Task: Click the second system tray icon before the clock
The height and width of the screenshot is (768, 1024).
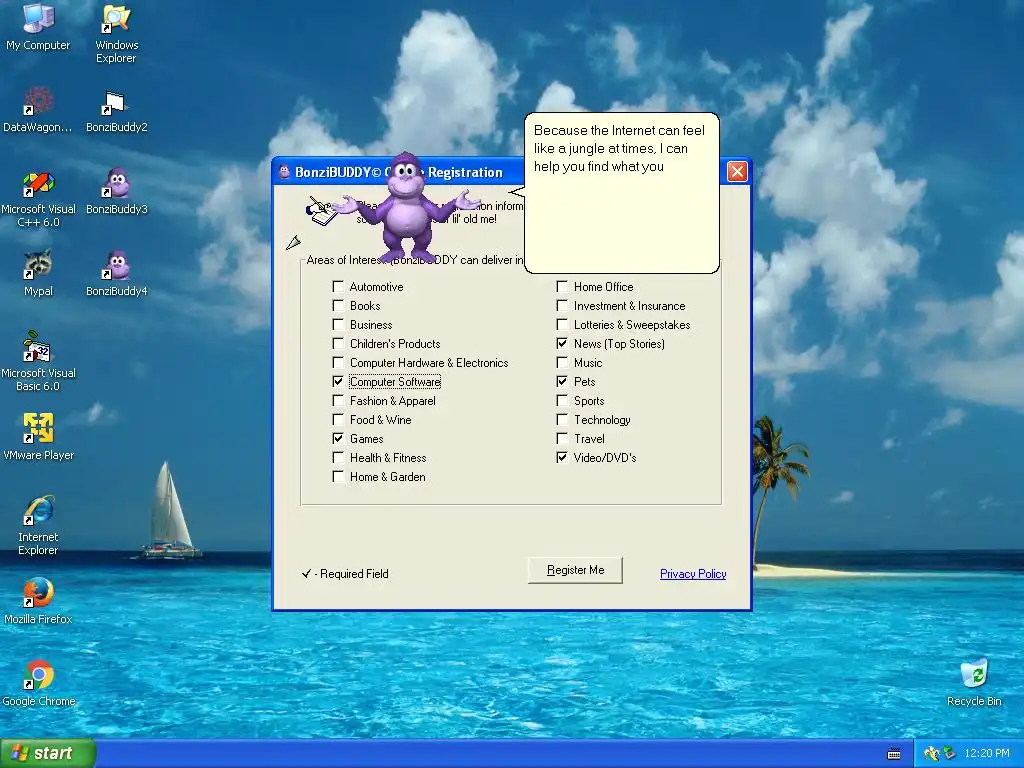Action: (949, 754)
